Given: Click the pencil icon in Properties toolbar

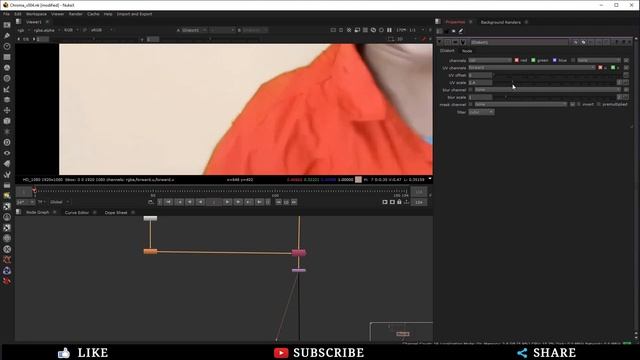Looking at the screenshot, I should (x=461, y=31).
